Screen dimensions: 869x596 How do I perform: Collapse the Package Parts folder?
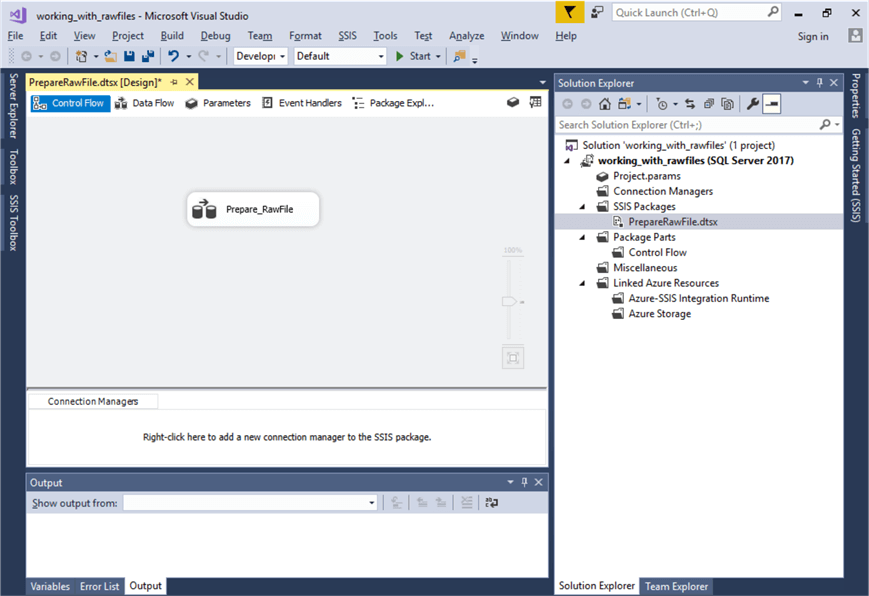(x=582, y=237)
